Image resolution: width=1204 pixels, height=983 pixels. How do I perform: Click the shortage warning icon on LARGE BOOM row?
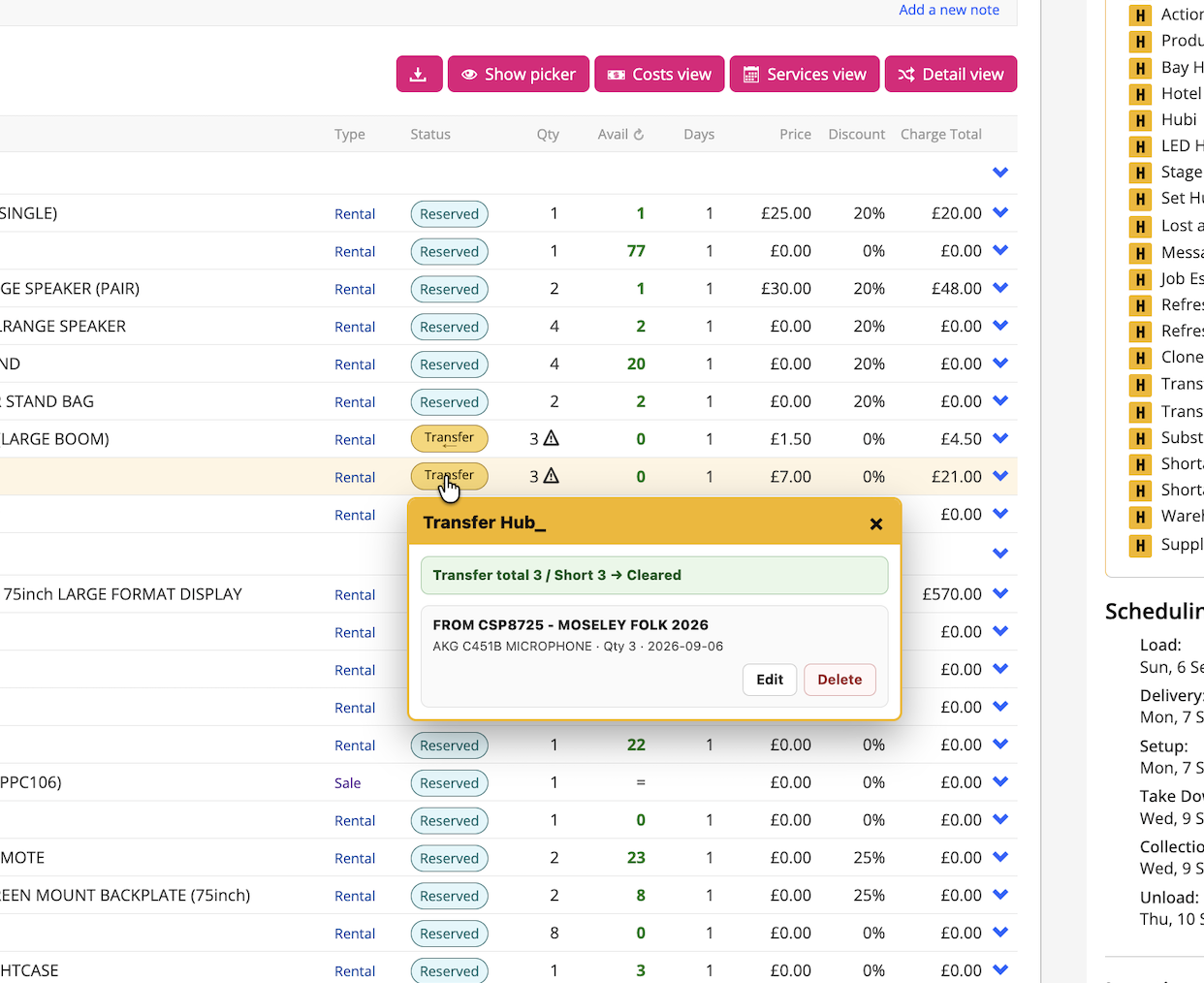[x=552, y=438]
